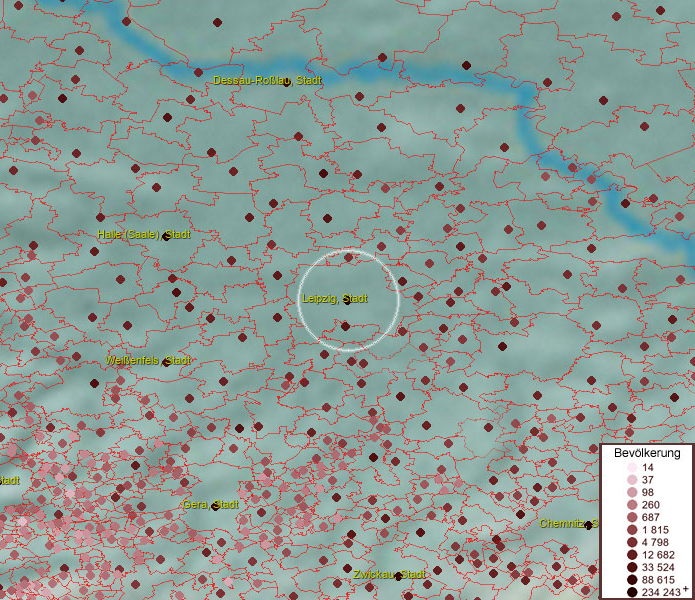The height and width of the screenshot is (600, 695).
Task: Click the plus sign after 234 243
Action: point(686,588)
